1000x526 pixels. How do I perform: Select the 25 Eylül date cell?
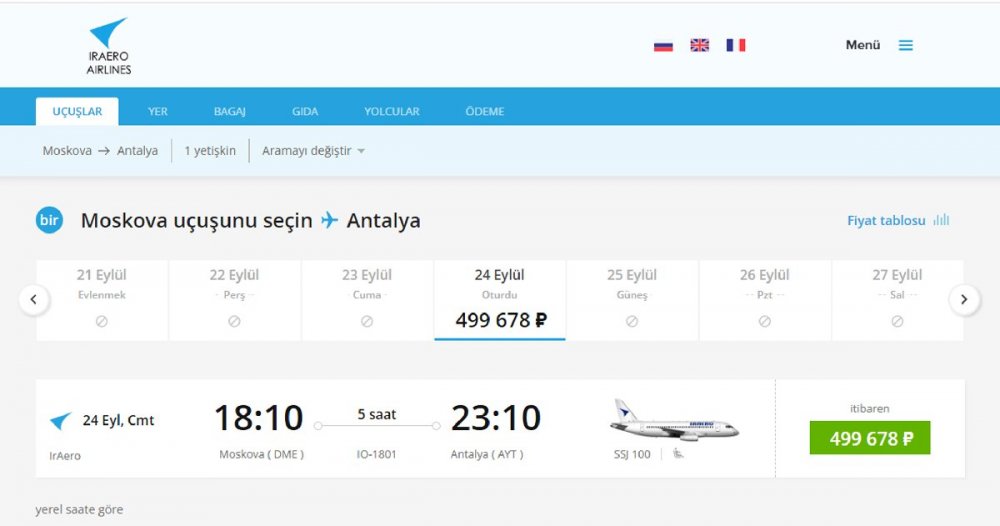[632, 299]
